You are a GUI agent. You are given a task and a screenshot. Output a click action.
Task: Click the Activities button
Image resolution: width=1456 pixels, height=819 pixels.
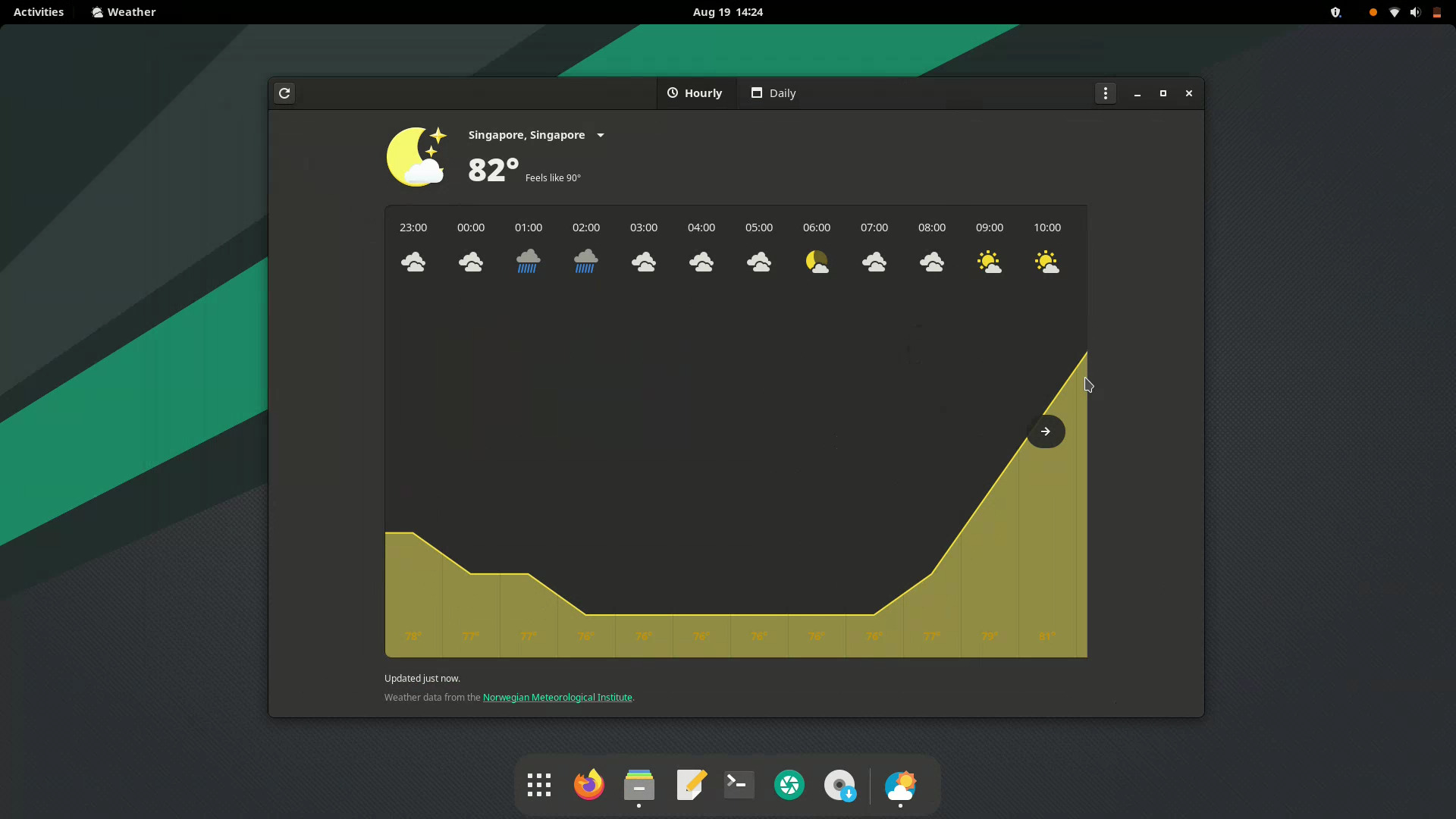coord(39,12)
